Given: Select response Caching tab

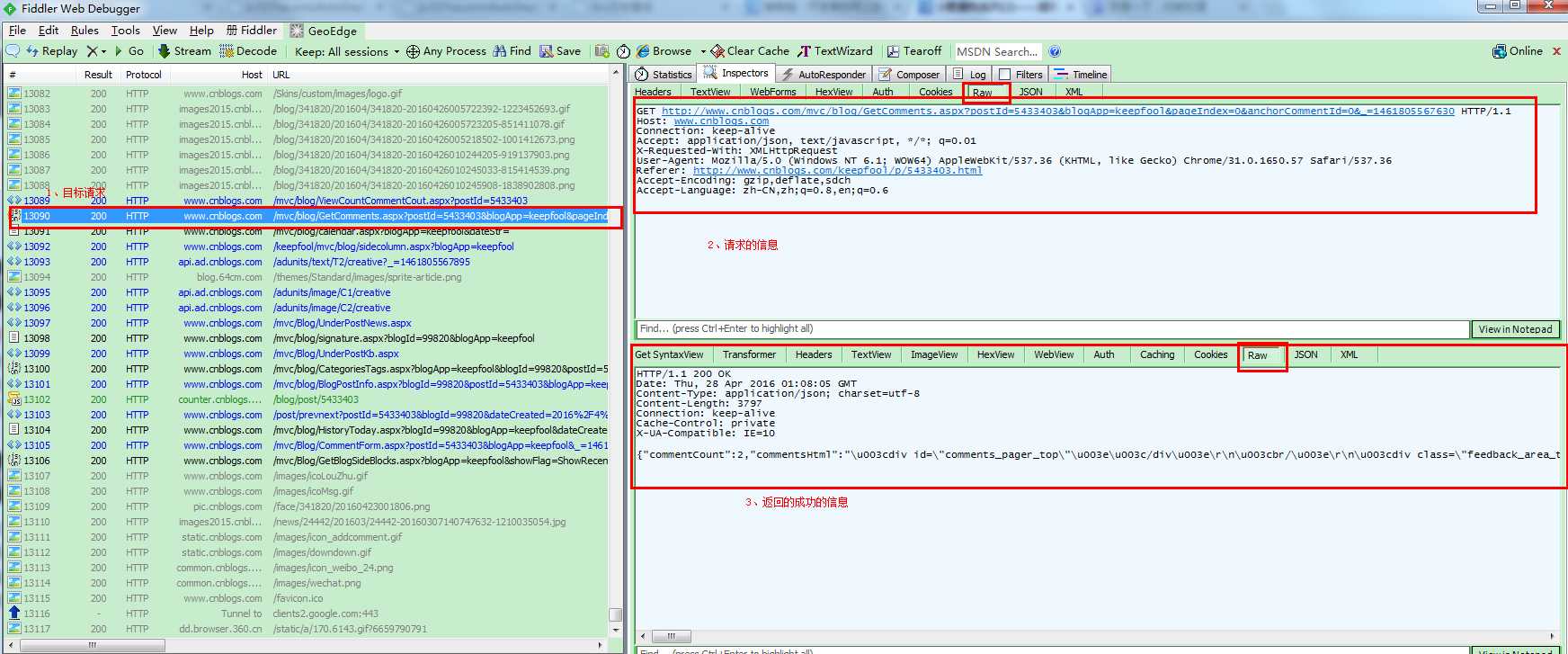Looking at the screenshot, I should pyautogui.click(x=1157, y=354).
